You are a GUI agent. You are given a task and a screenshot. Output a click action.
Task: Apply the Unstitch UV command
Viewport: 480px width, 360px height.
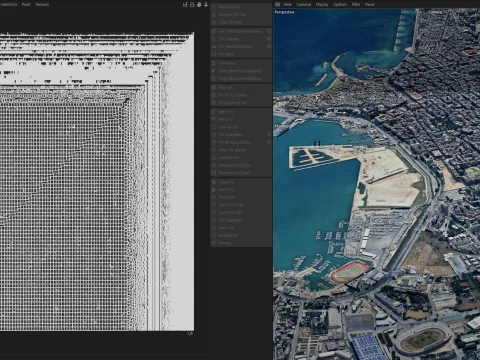click(x=241, y=158)
